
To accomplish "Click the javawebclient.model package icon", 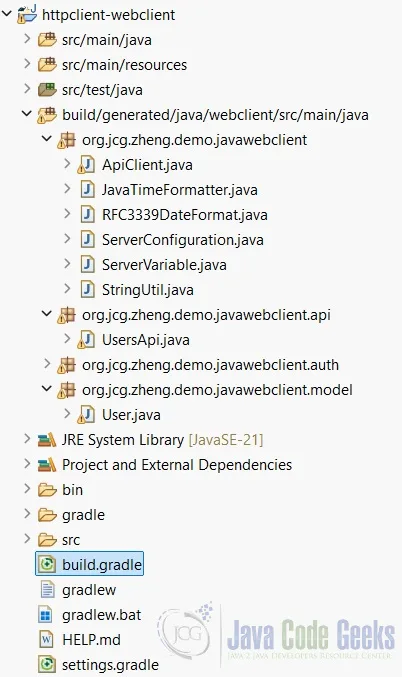I will coord(67,390).
